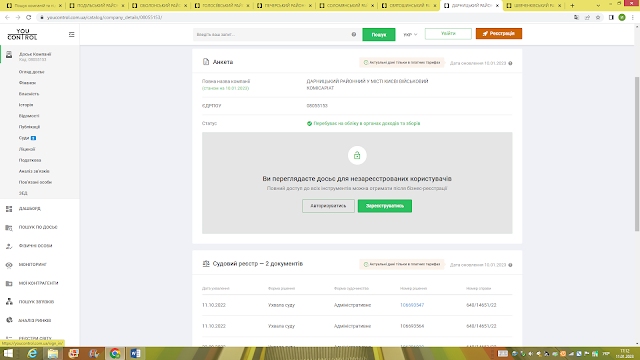Screen dimensions: 640x360
Task: Click the Судовий реєстр paid-tariff data badge
Action: point(402,264)
